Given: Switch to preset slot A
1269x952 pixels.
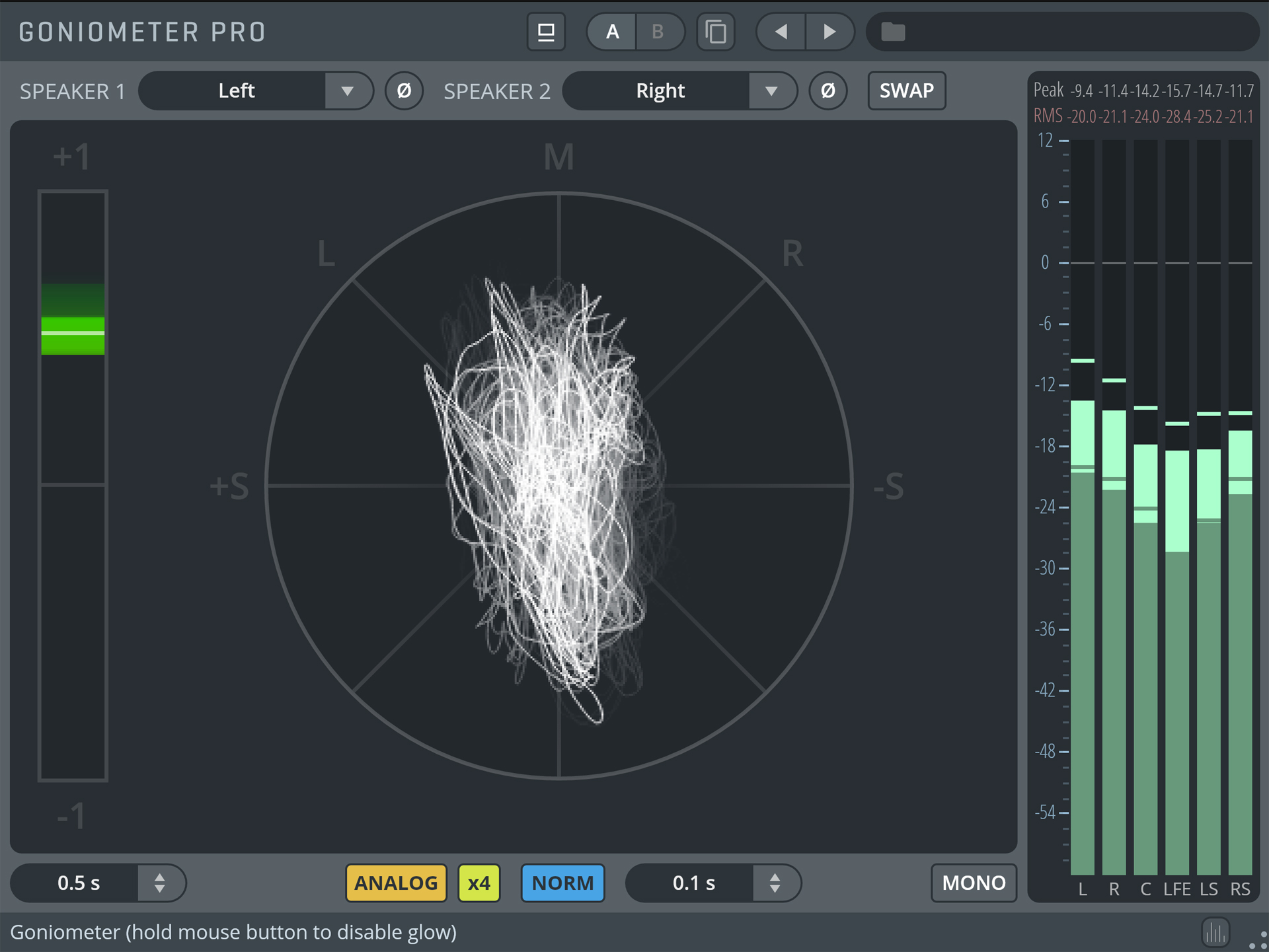Looking at the screenshot, I should (612, 32).
